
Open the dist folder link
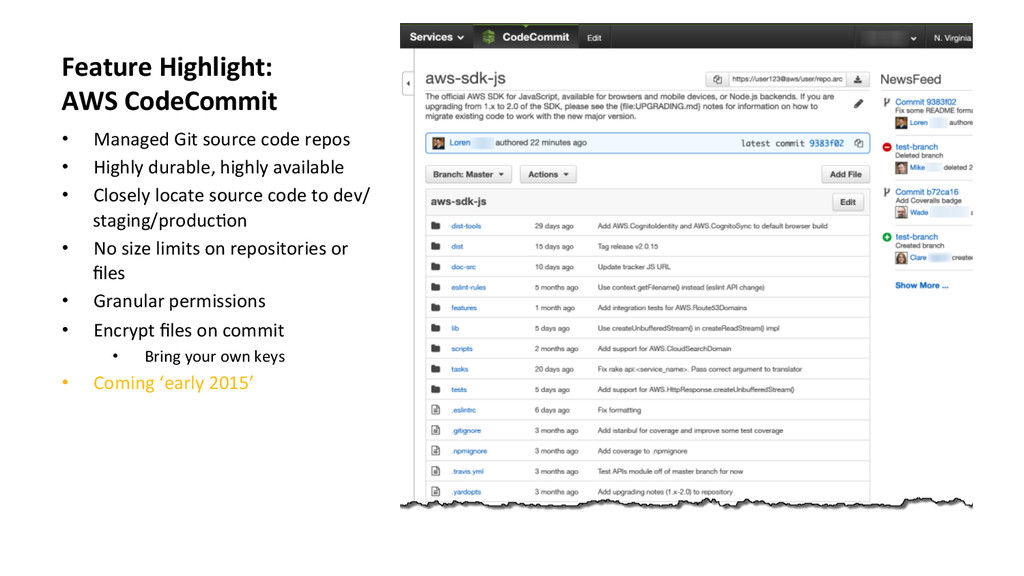[456, 246]
